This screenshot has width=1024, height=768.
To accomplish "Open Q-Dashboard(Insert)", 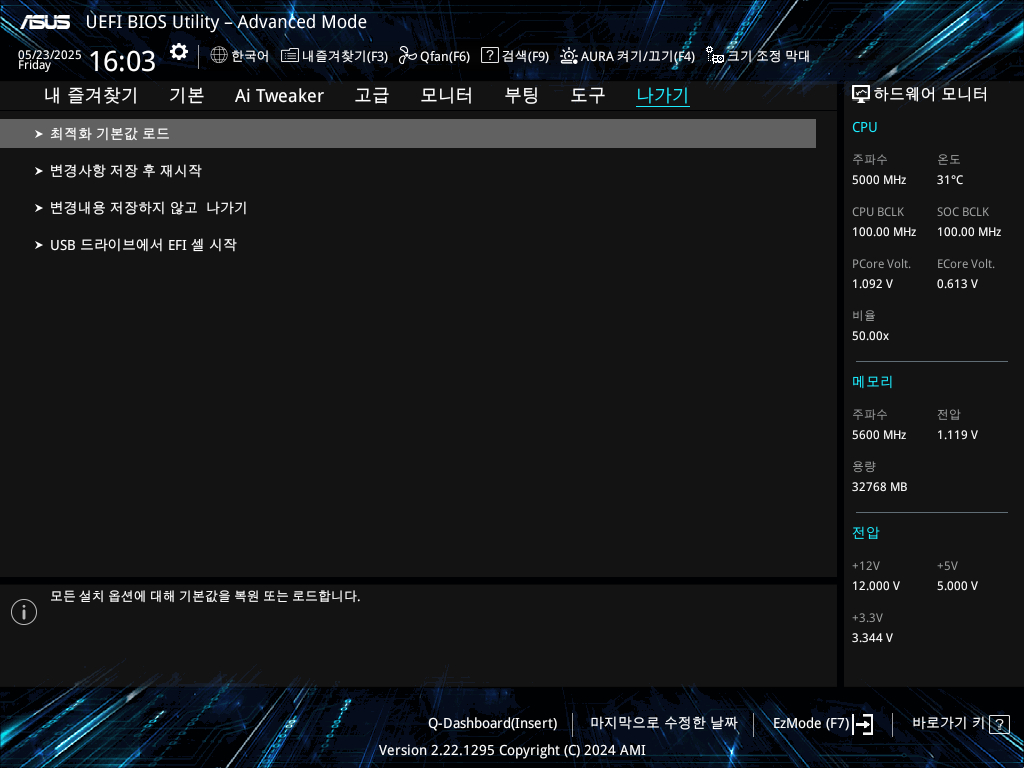I will (x=492, y=723).
